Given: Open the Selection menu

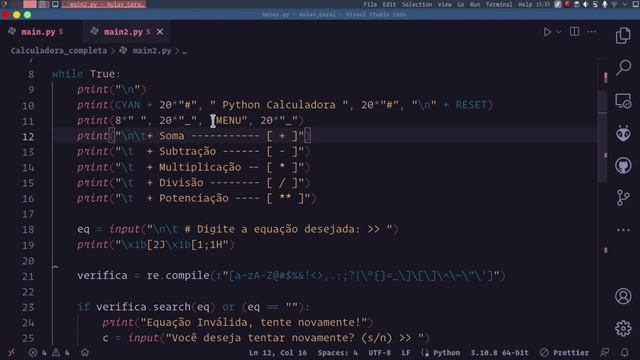Looking at the screenshot, I should coord(417,4).
